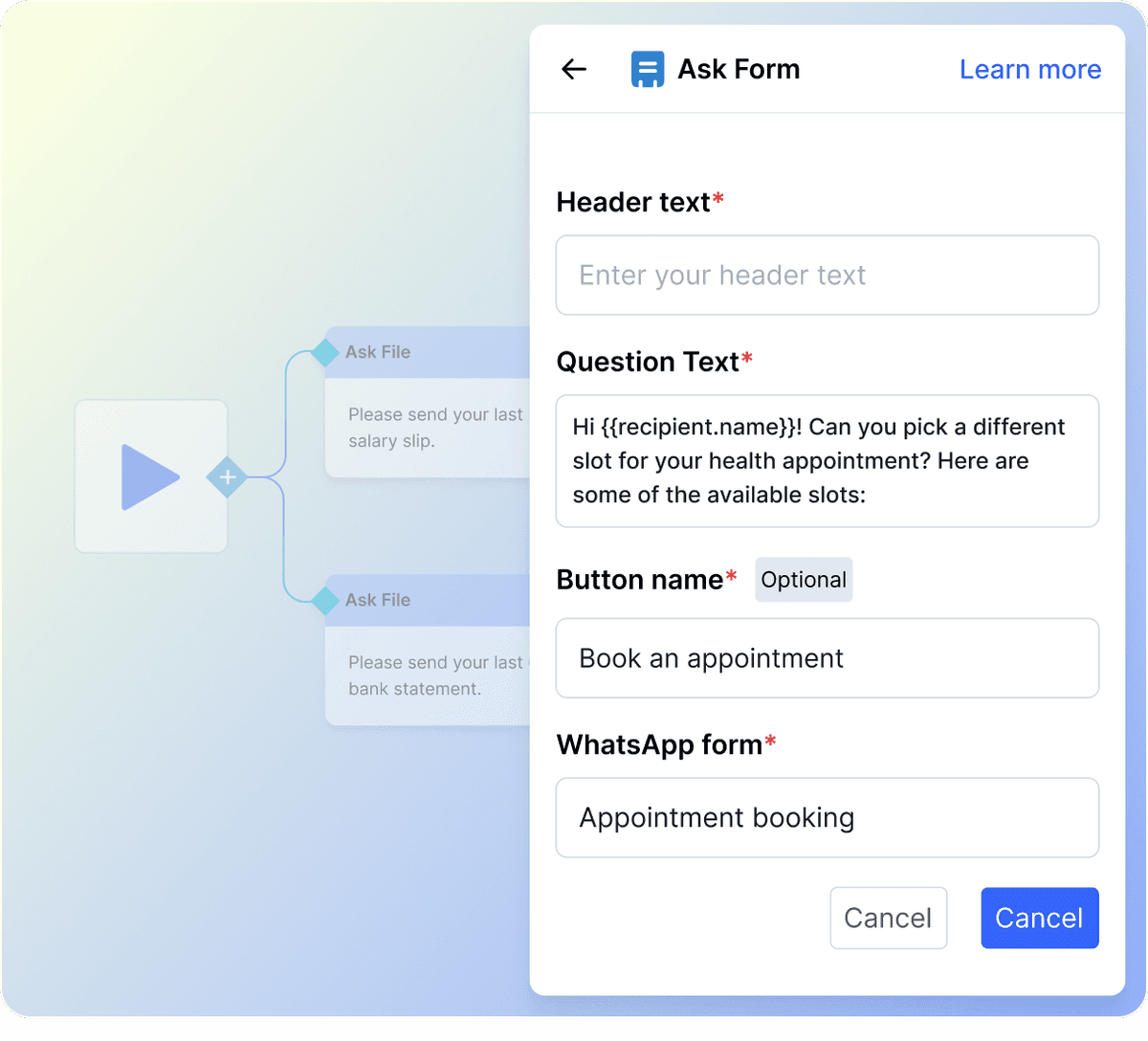Open the Button name field with Book an appointment
Screen dimensions: 1148x1041
click(x=828, y=658)
